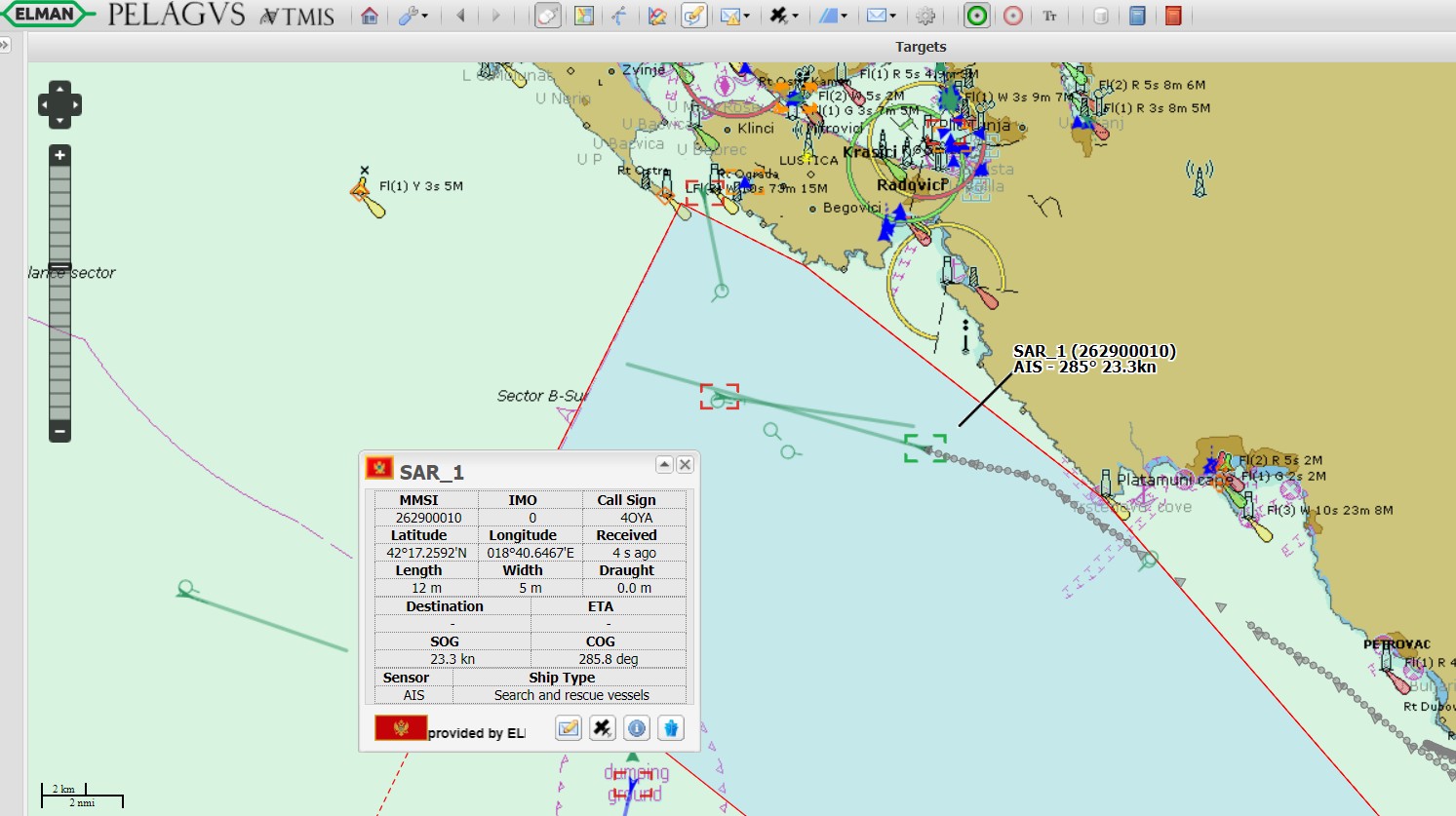
Task: Send message to SAR_1 vessel
Action: (569, 728)
